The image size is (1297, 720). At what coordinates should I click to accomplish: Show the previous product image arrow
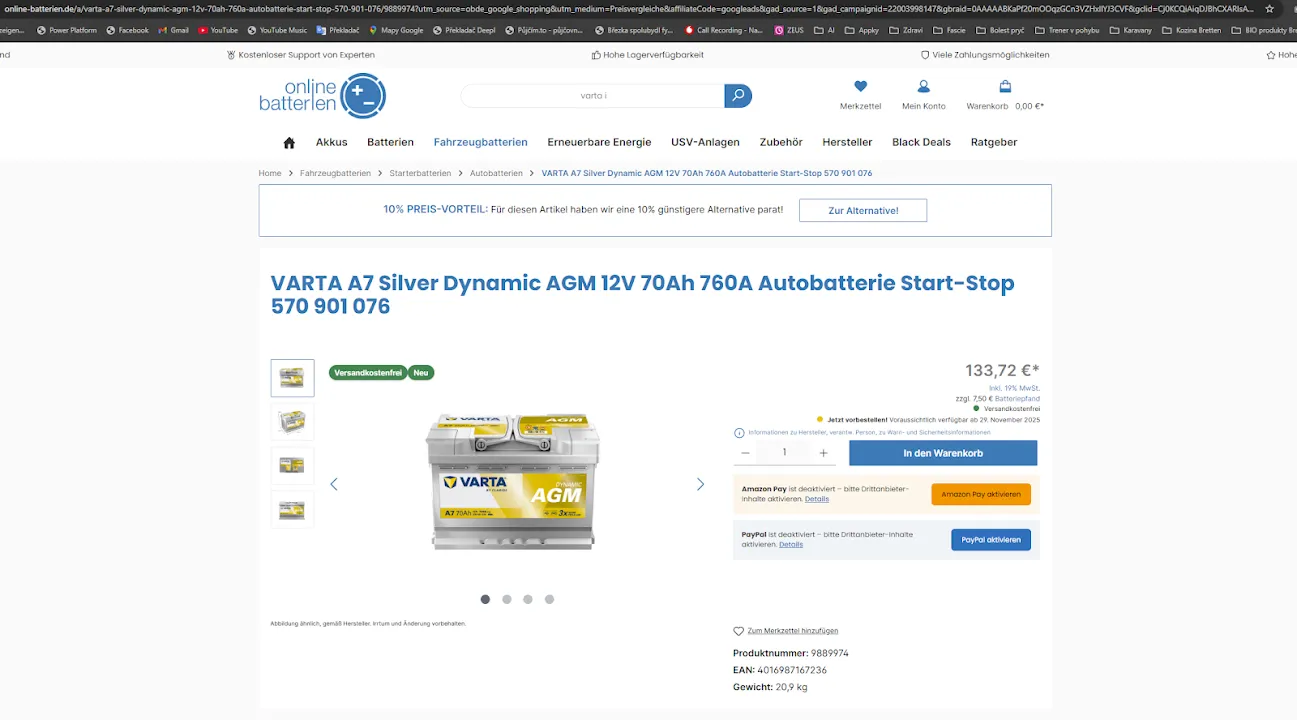(x=334, y=484)
